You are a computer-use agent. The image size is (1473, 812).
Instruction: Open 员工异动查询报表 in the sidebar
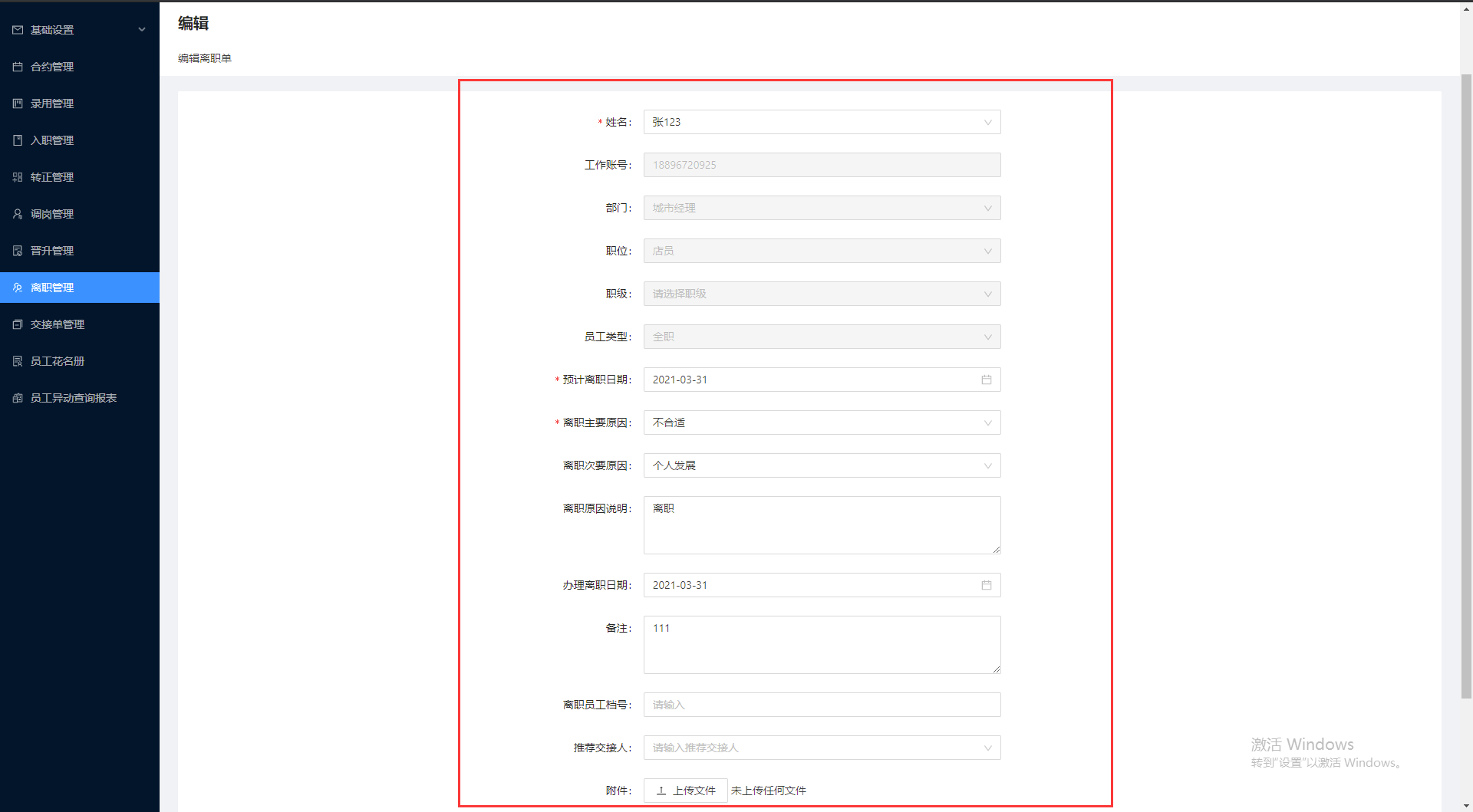click(80, 398)
